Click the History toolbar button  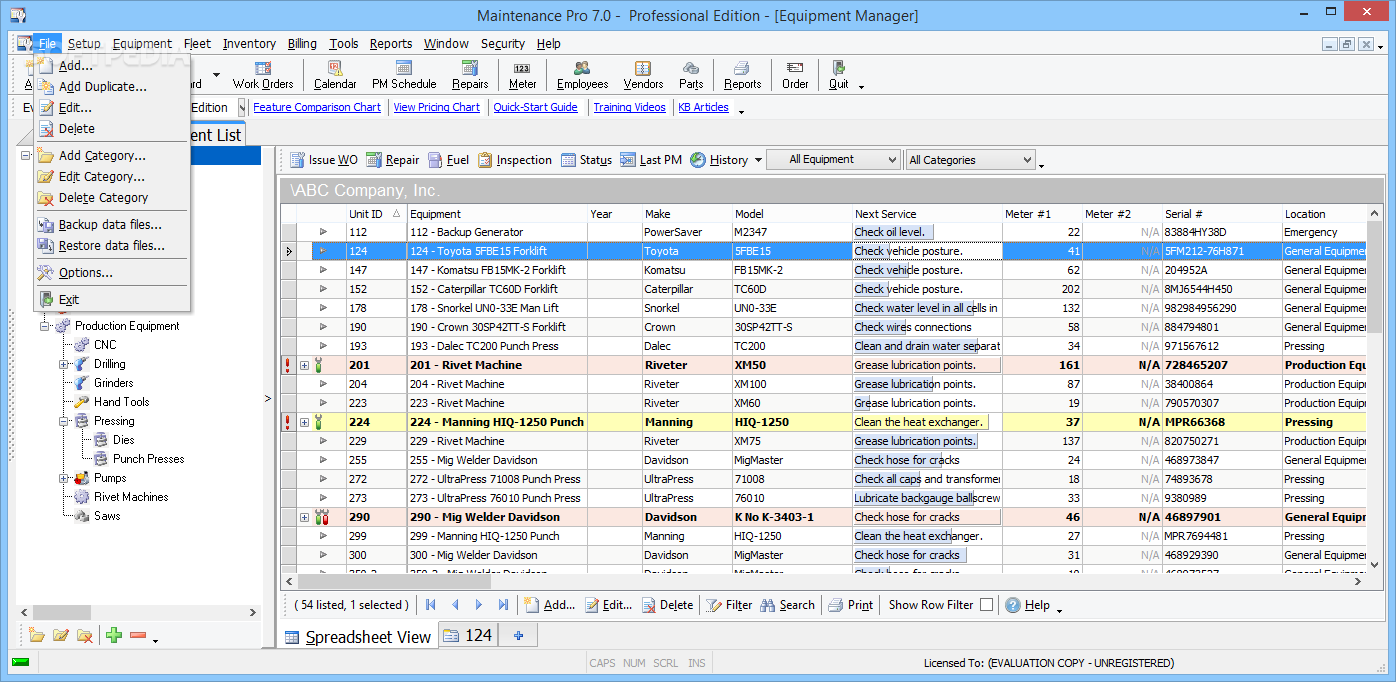719,160
